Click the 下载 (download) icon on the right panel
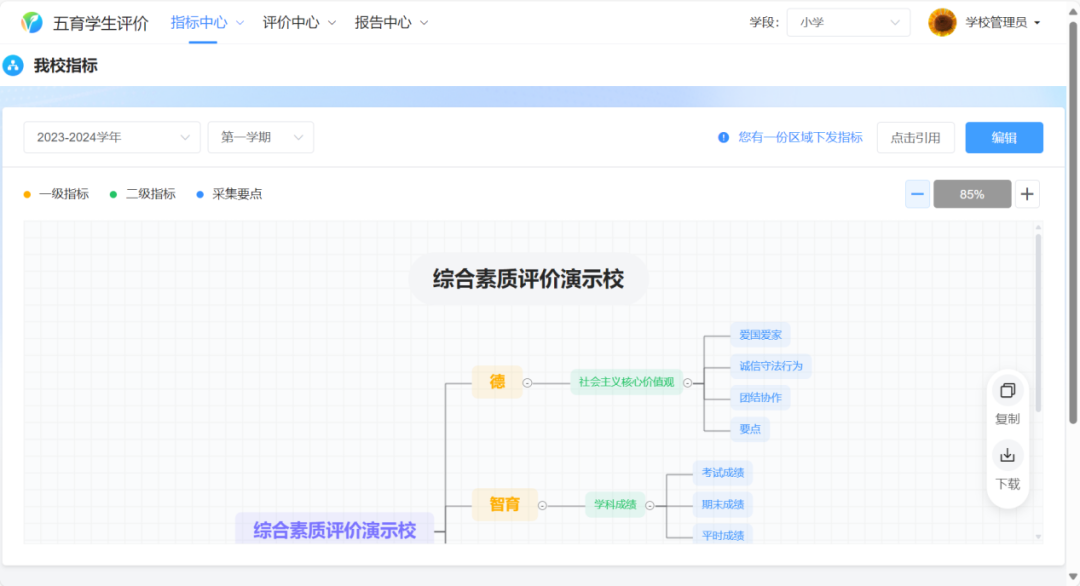Image resolution: width=1080 pixels, height=586 pixels. click(1008, 455)
